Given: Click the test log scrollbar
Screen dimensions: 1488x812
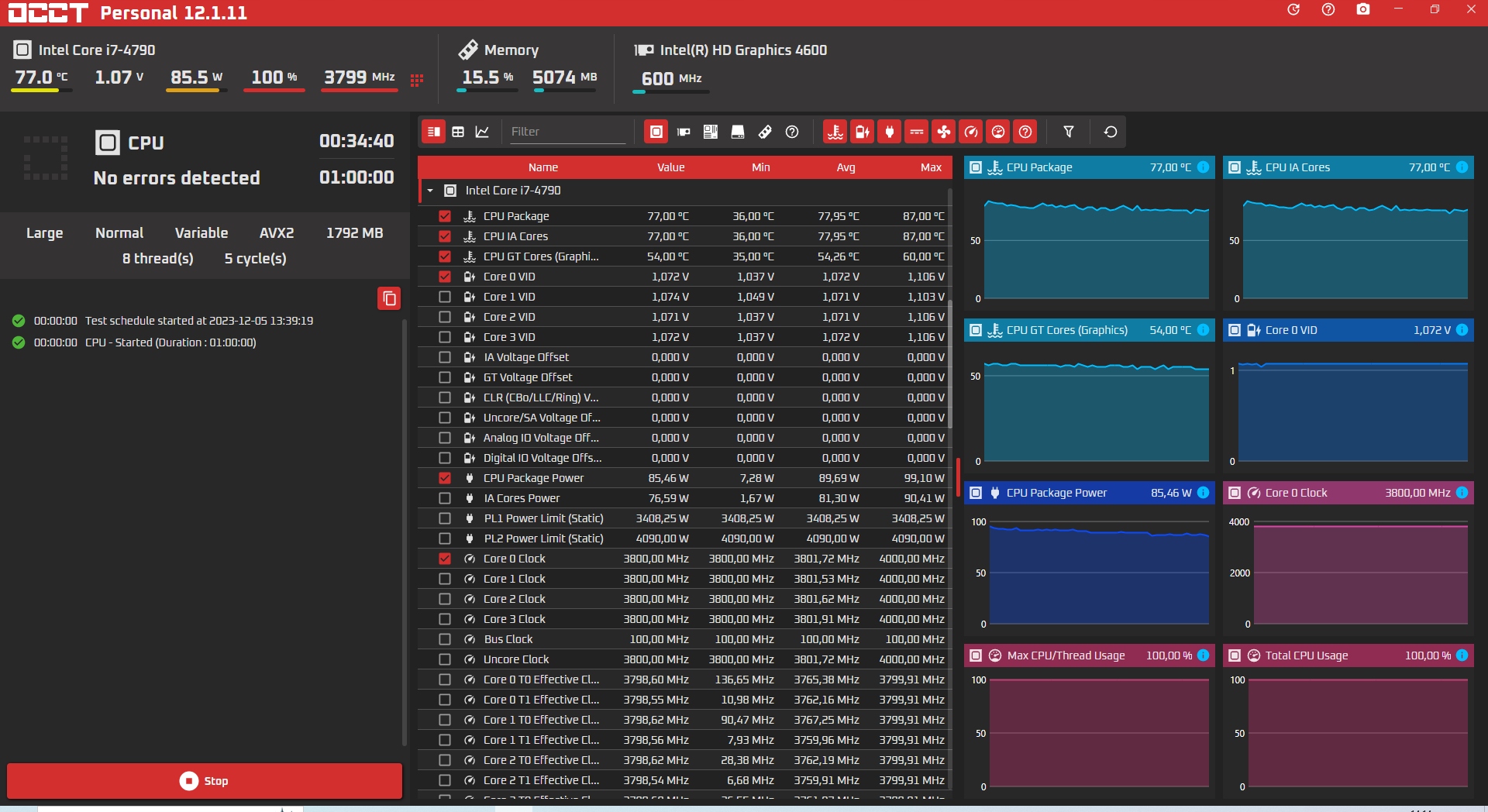Looking at the screenshot, I should (404, 532).
